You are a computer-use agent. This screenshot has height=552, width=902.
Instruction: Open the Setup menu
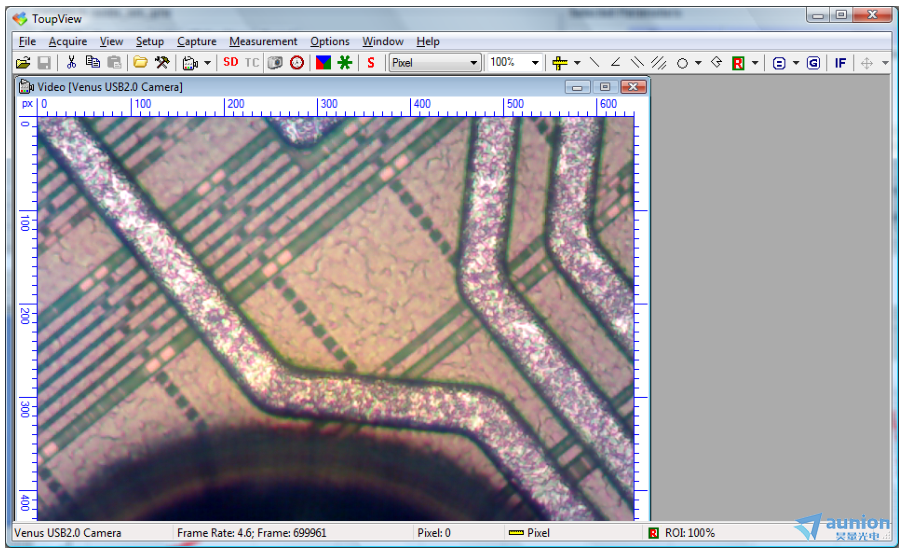point(150,41)
